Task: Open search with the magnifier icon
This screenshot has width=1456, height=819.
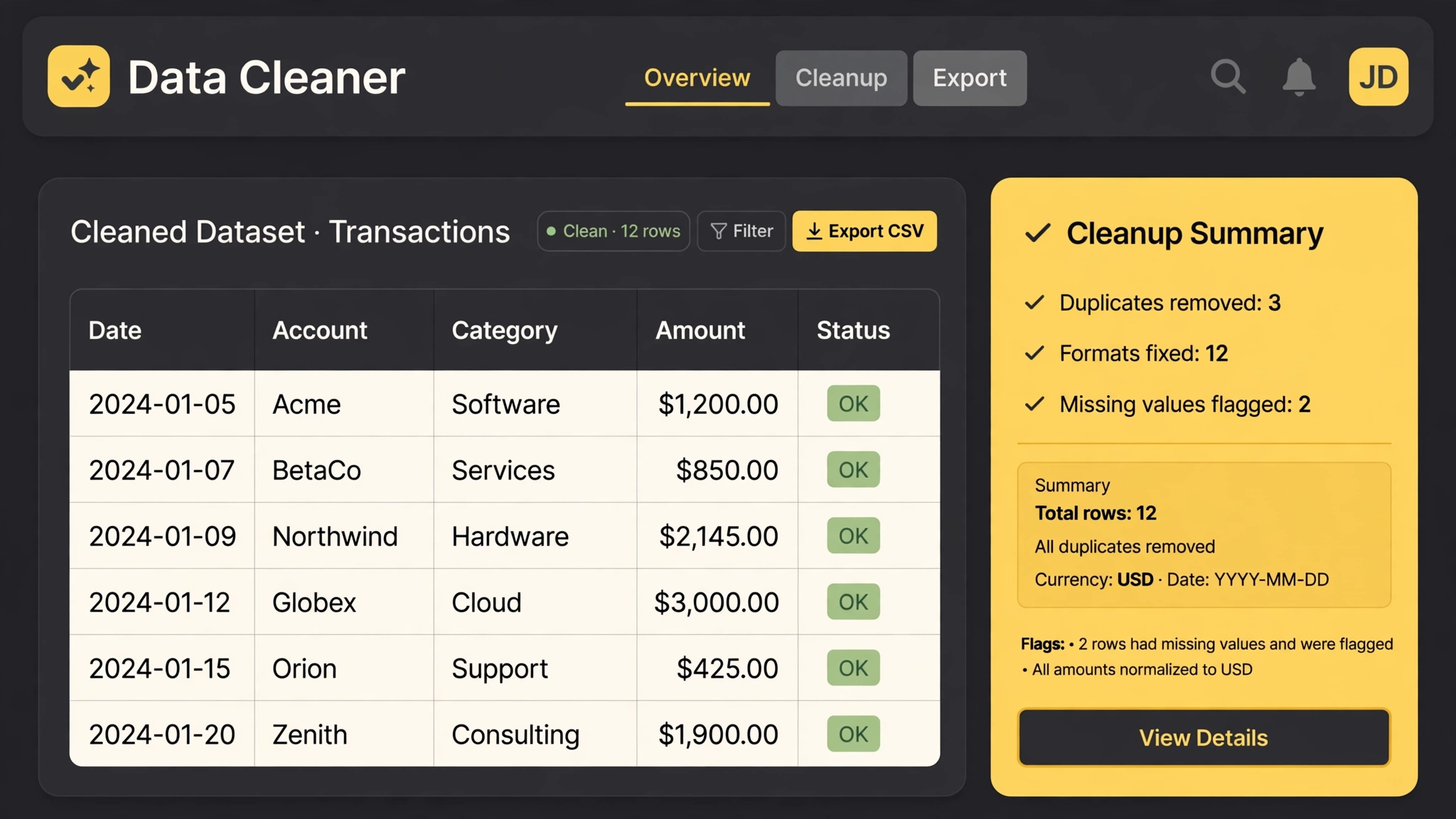Action: point(1228,77)
